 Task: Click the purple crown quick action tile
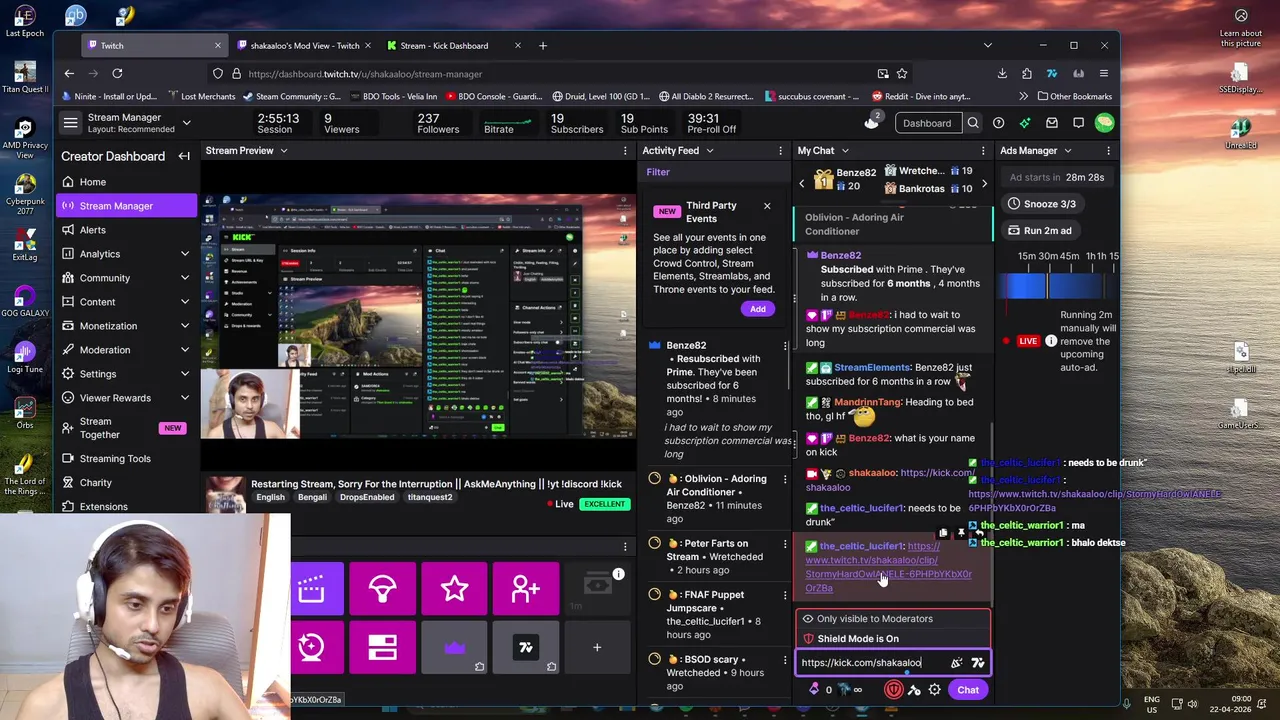tap(454, 647)
